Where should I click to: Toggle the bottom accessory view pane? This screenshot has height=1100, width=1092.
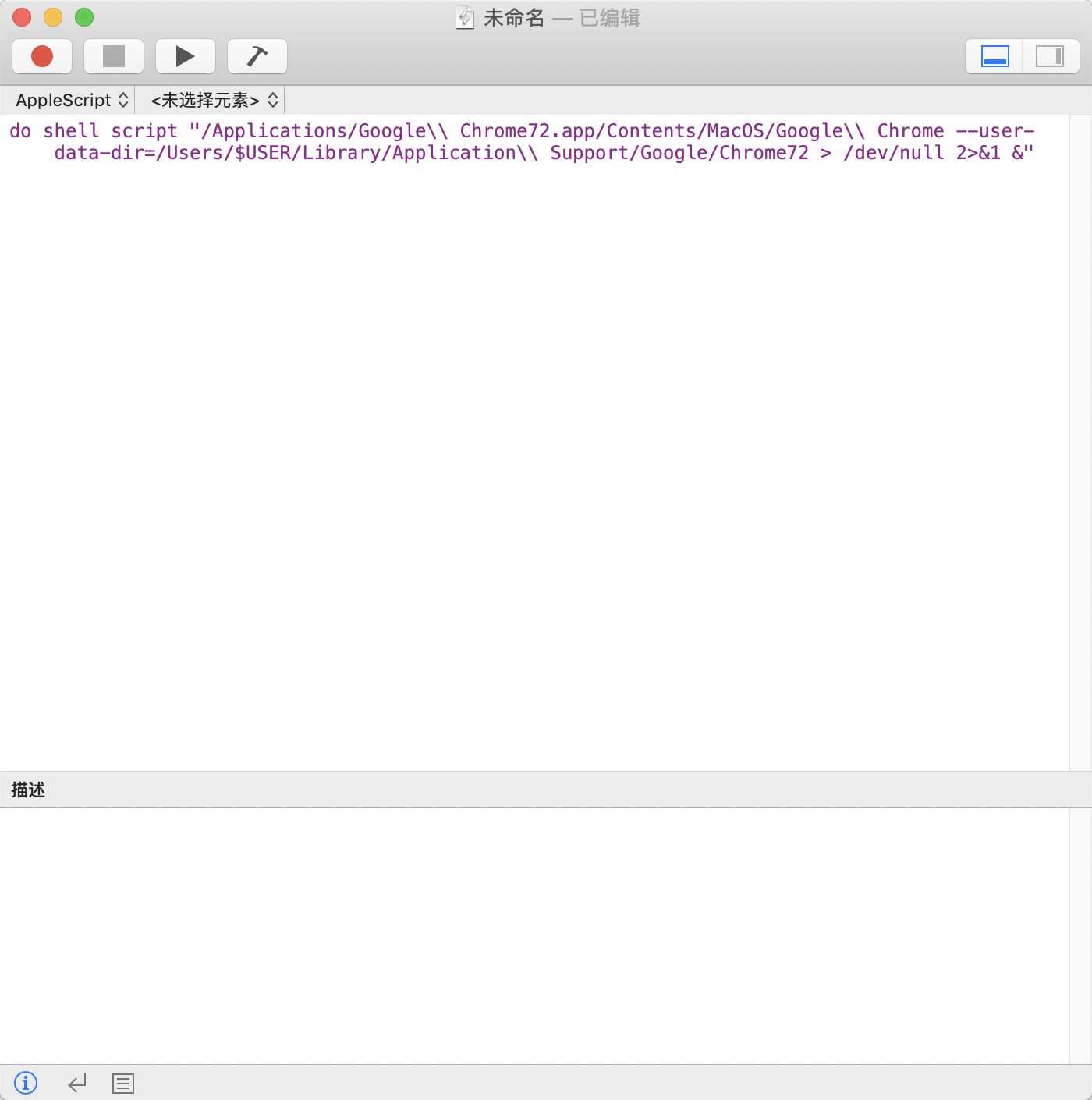point(994,56)
